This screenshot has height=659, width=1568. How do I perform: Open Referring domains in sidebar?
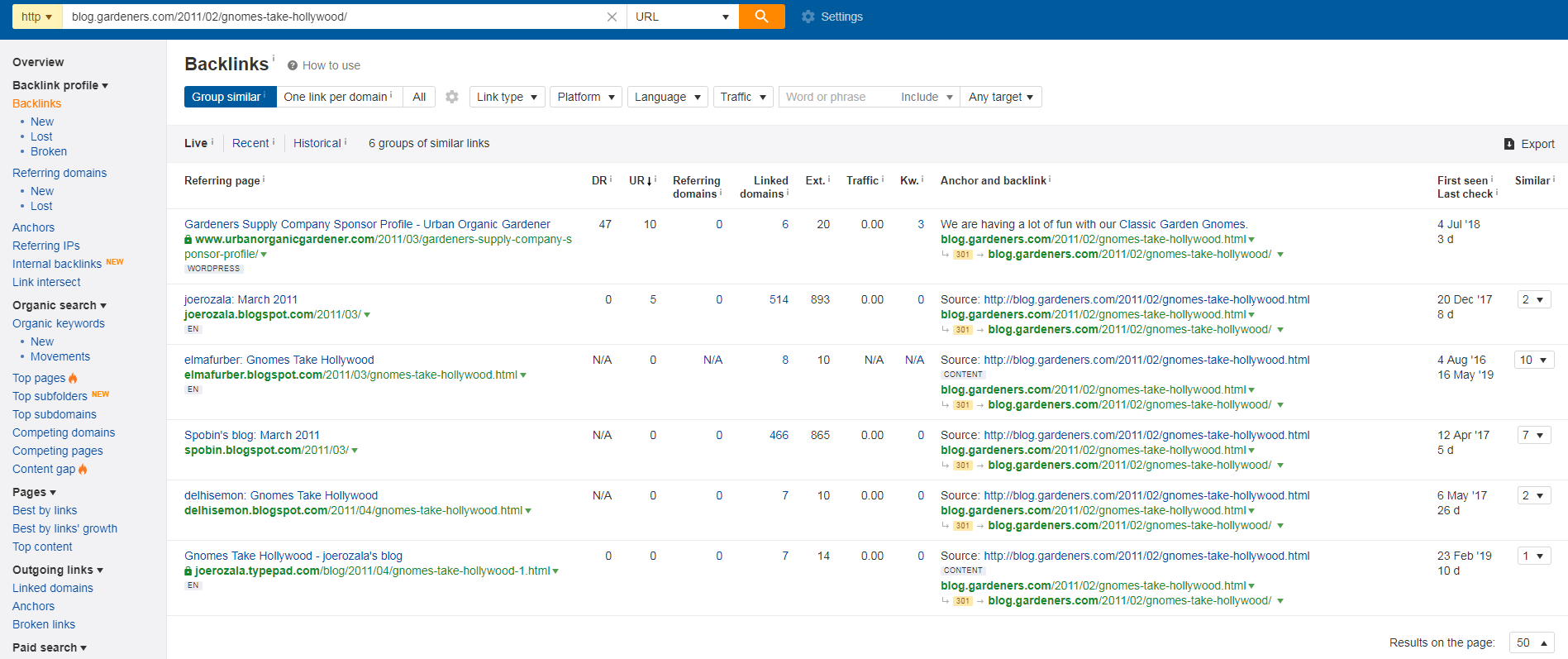tap(60, 173)
